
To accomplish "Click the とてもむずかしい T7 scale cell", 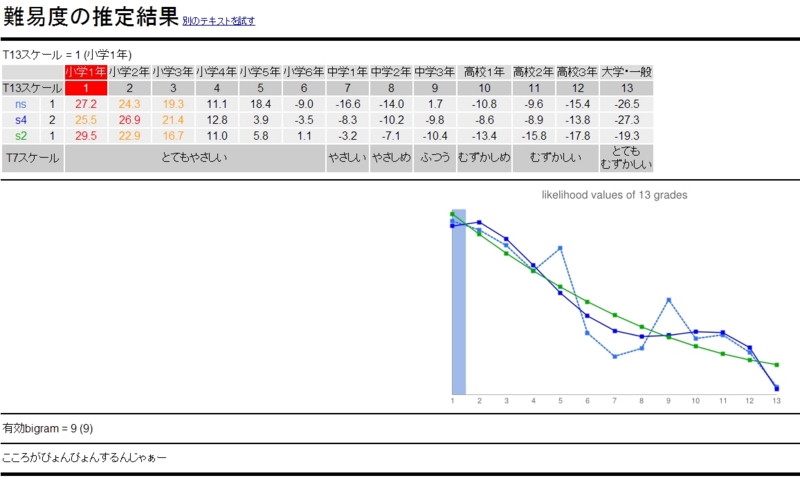I will pyautogui.click(x=627, y=158).
